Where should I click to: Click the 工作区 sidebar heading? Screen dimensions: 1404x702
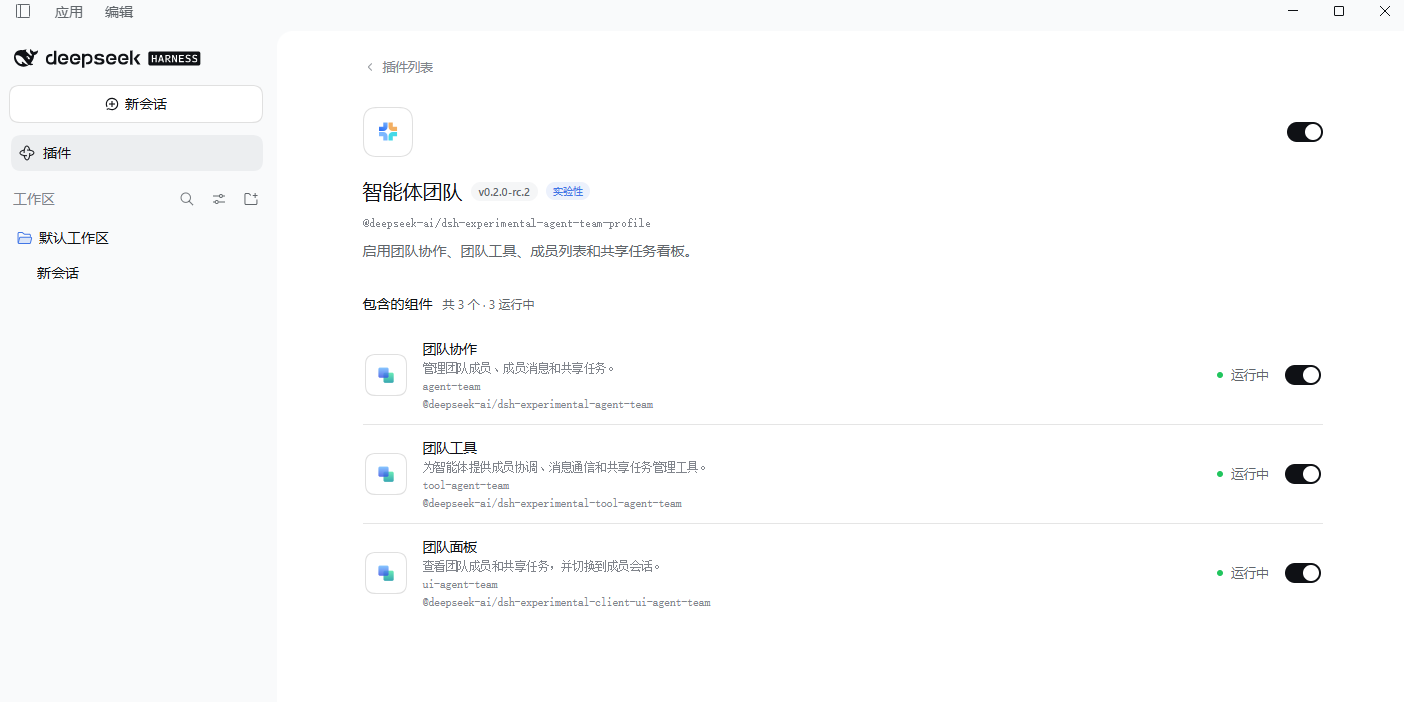click(34, 199)
